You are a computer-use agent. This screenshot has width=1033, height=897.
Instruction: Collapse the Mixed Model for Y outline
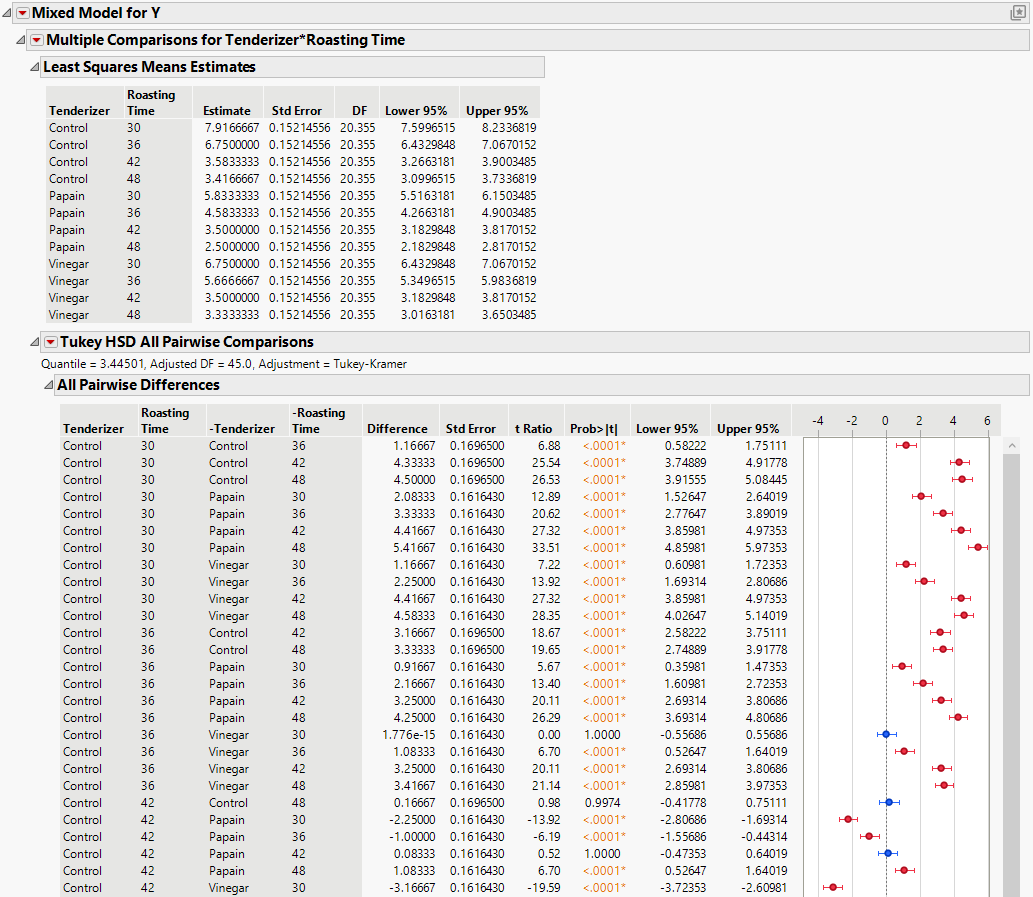8,13
